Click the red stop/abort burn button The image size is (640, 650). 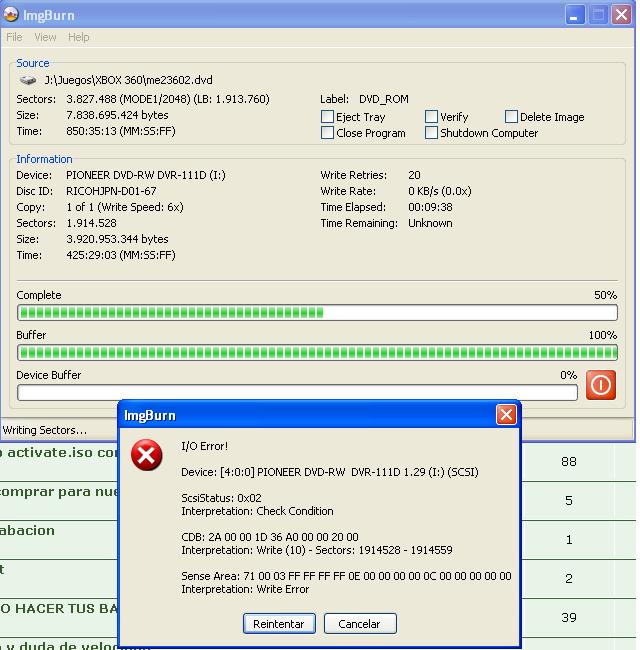(601, 385)
